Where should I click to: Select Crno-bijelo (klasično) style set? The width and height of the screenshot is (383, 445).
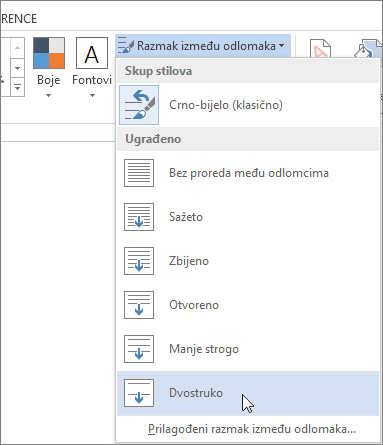pos(248,105)
